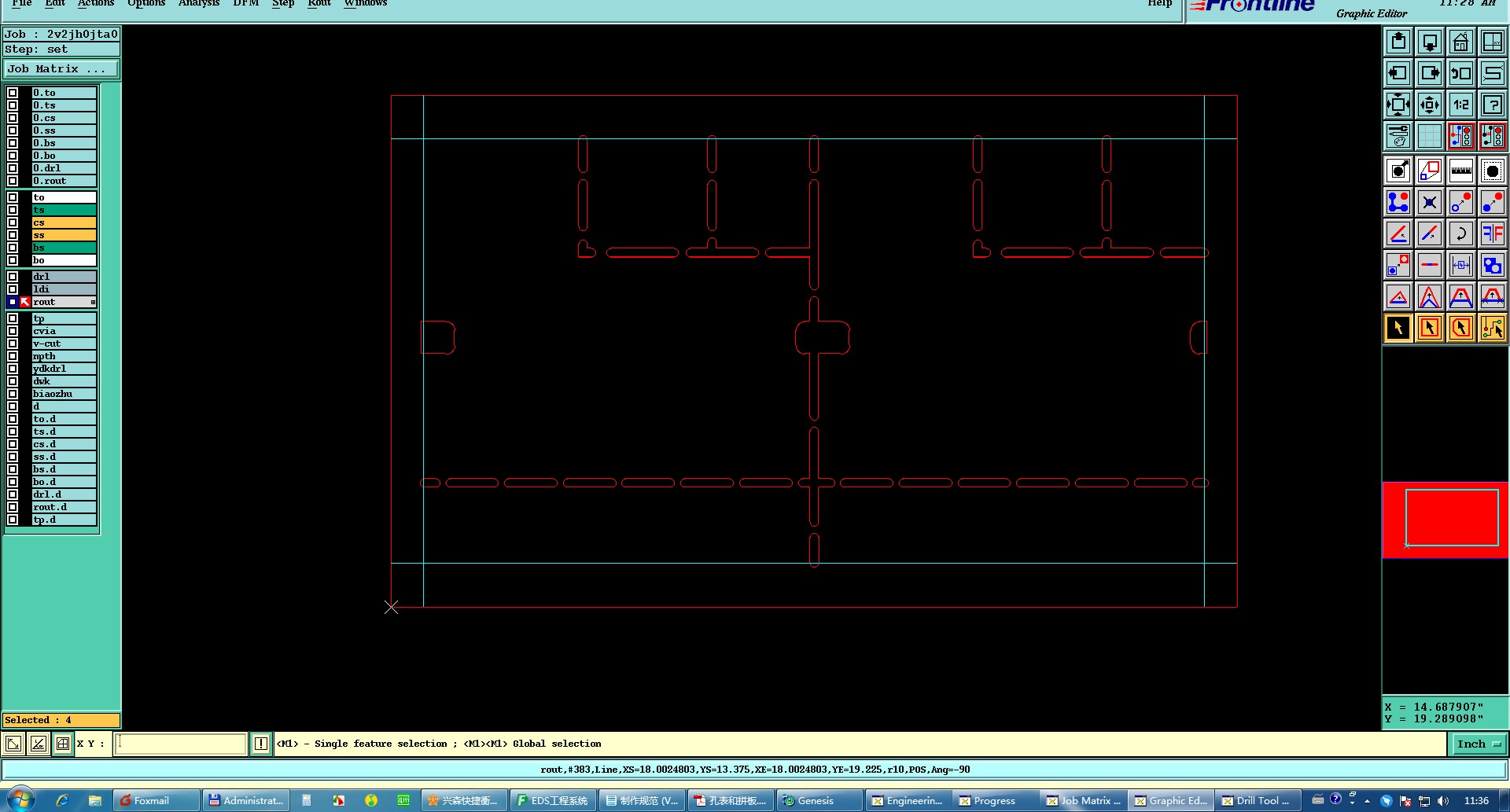1510x812 pixels.
Task: Open the wrench and palette settings icon
Action: coord(1398,136)
